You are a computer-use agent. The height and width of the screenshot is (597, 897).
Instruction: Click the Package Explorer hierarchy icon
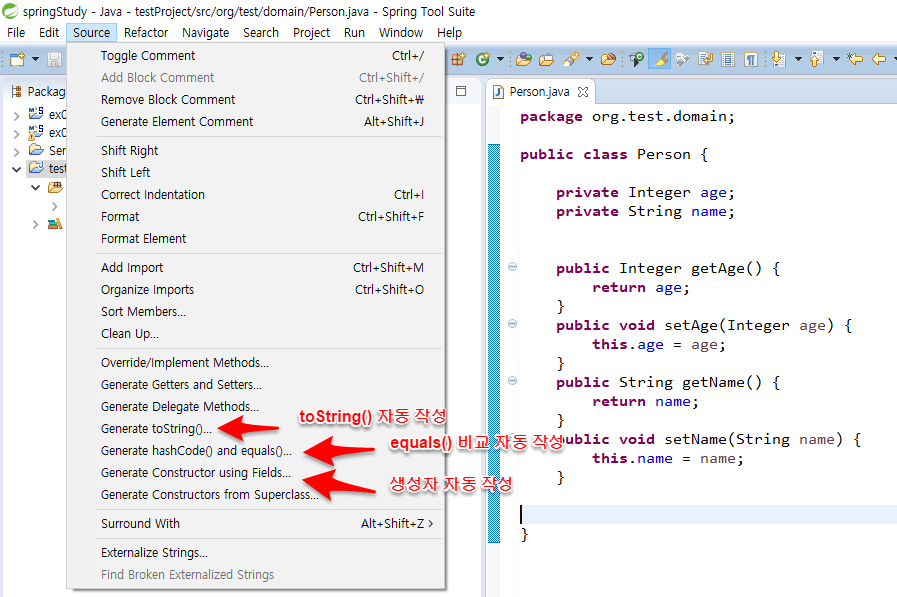(x=17, y=91)
